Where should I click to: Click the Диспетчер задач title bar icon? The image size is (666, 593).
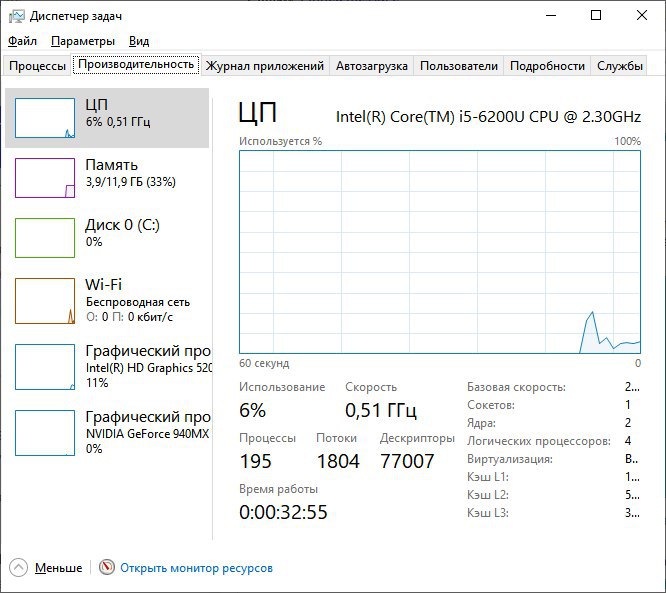click(17, 16)
